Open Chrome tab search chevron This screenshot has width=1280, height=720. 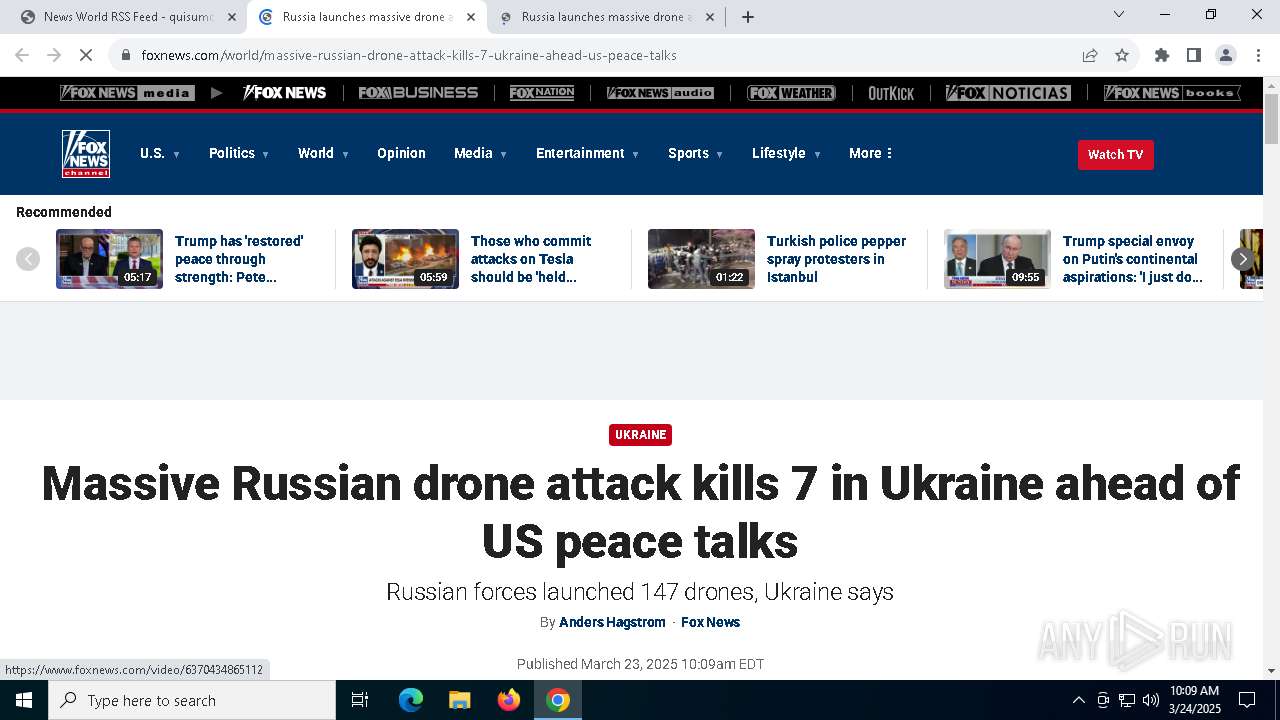point(1119,14)
